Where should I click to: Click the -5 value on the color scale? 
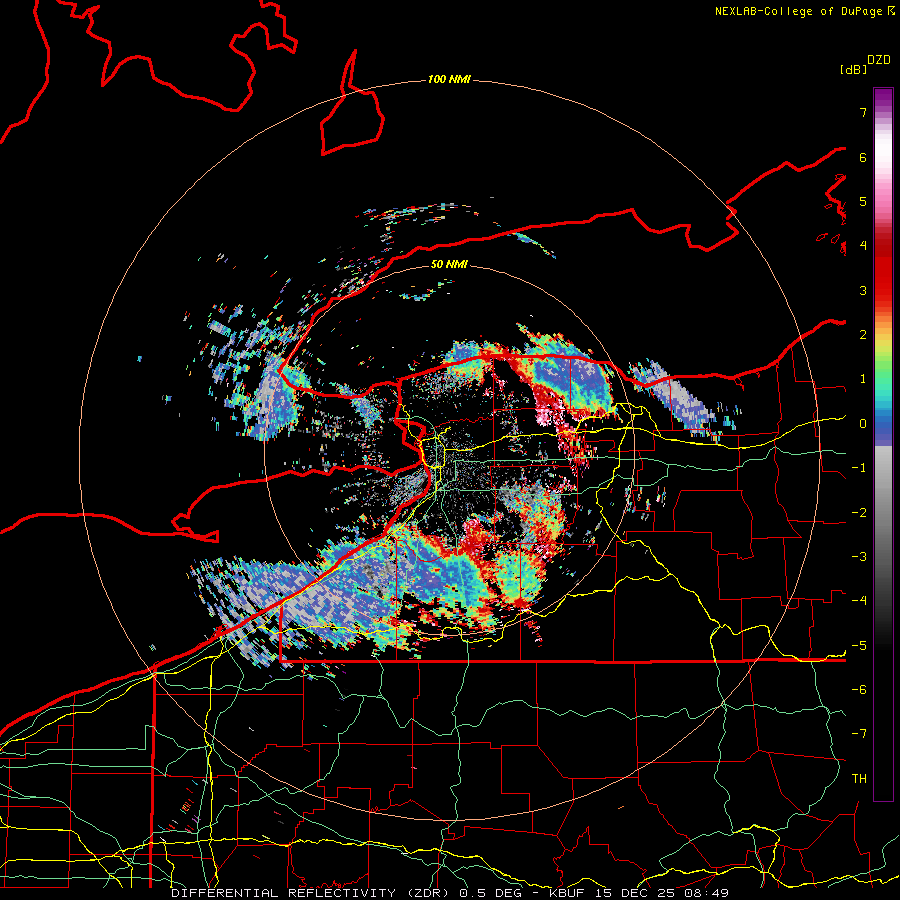pos(859,646)
